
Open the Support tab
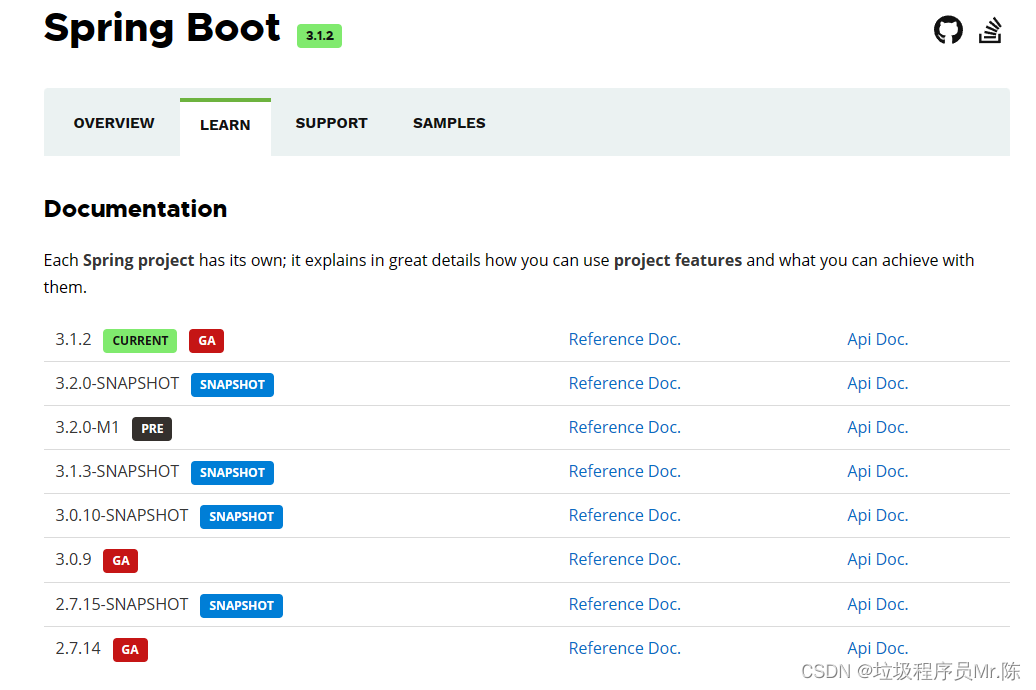pyautogui.click(x=331, y=123)
